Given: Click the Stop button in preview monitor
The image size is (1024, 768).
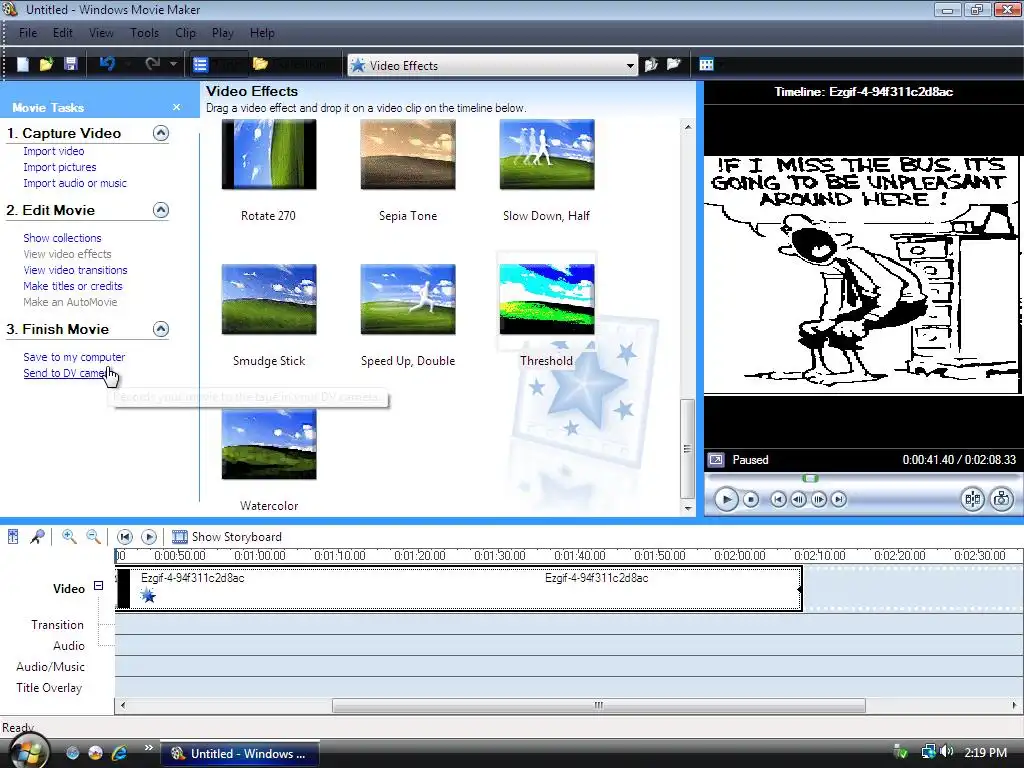Looking at the screenshot, I should pos(751,500).
